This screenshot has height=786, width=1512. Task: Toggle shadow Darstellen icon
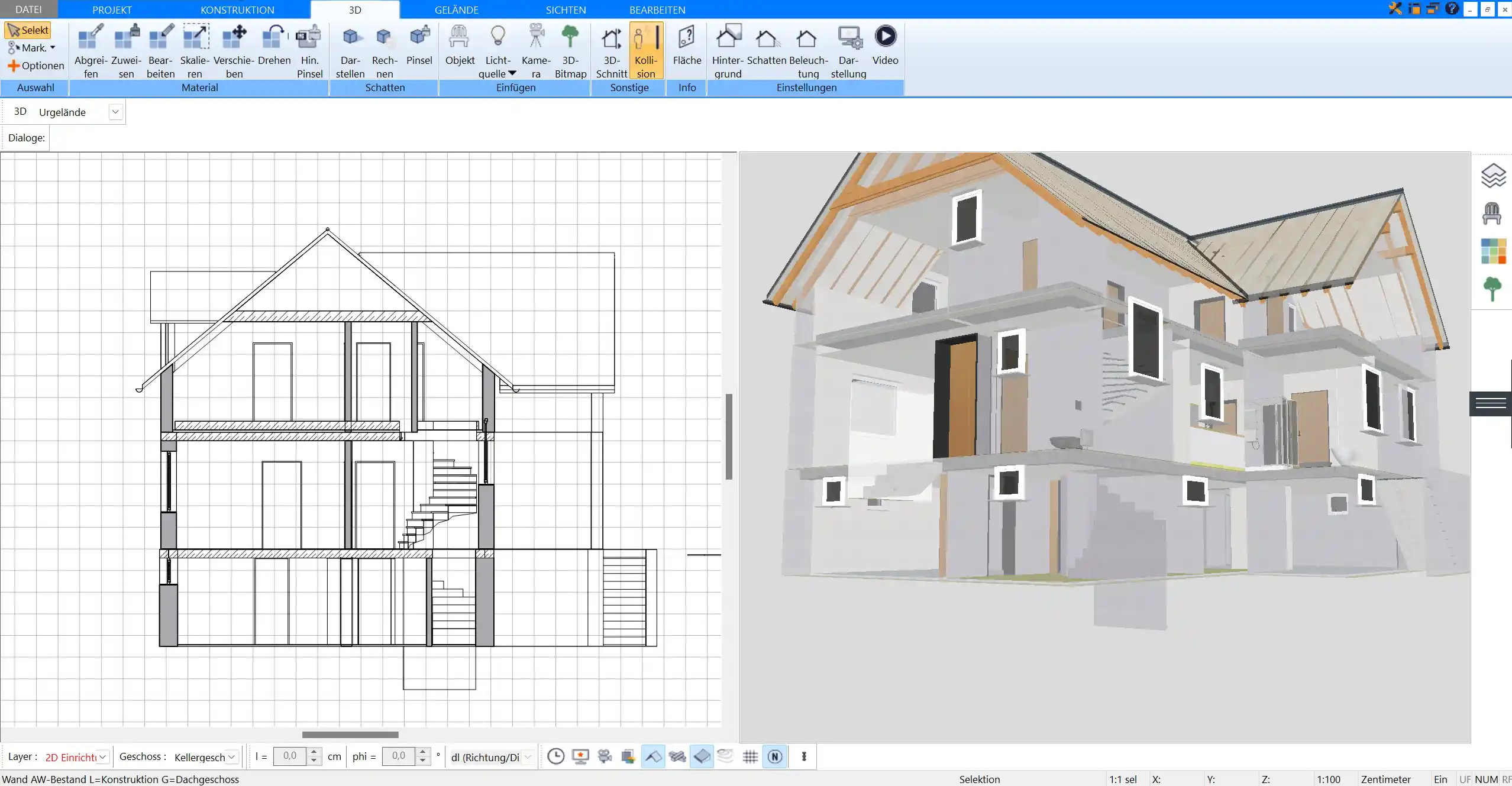tap(350, 51)
